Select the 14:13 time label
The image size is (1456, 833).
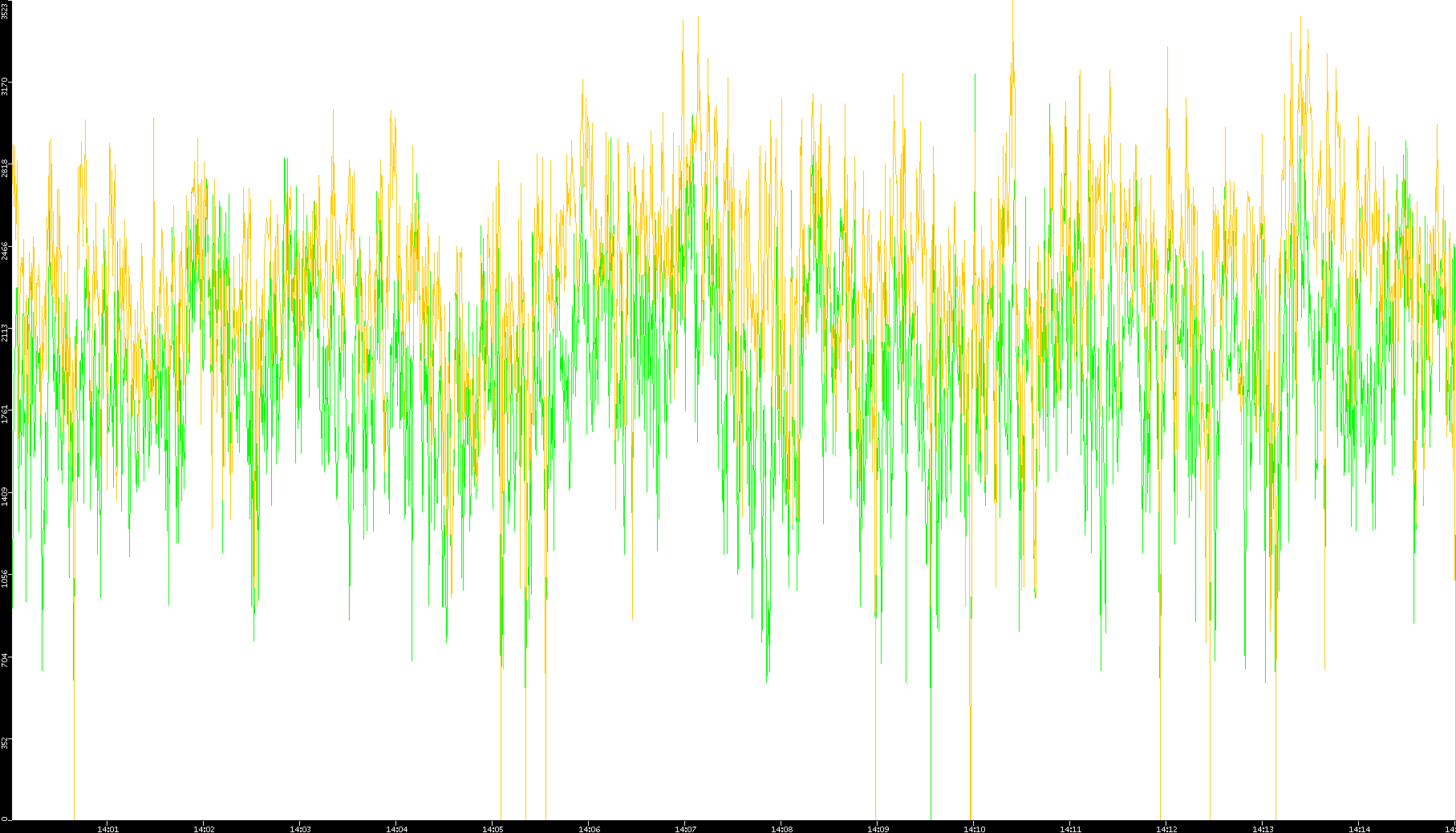1263,829
